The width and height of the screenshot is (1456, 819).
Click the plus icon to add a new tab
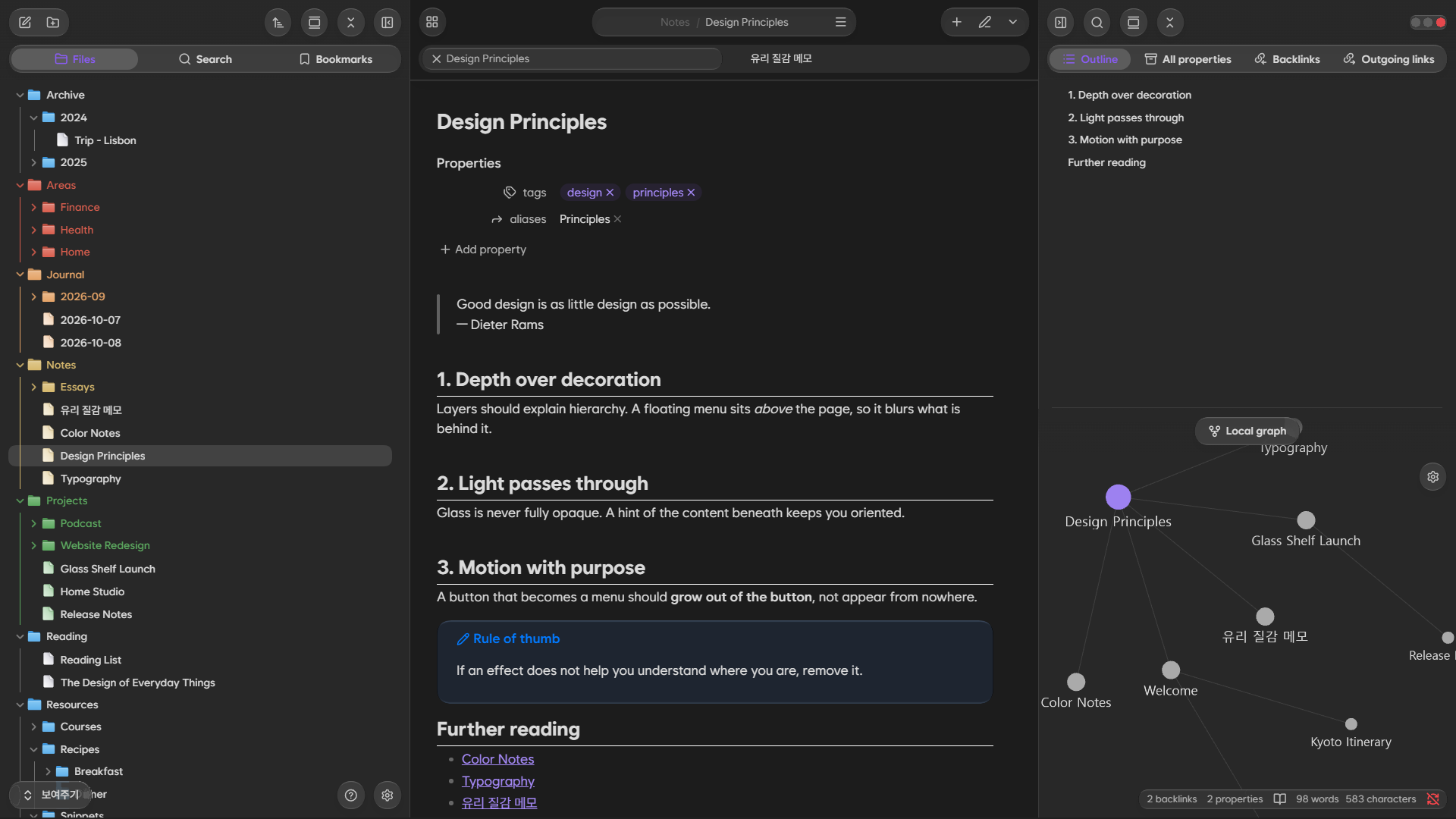point(957,23)
